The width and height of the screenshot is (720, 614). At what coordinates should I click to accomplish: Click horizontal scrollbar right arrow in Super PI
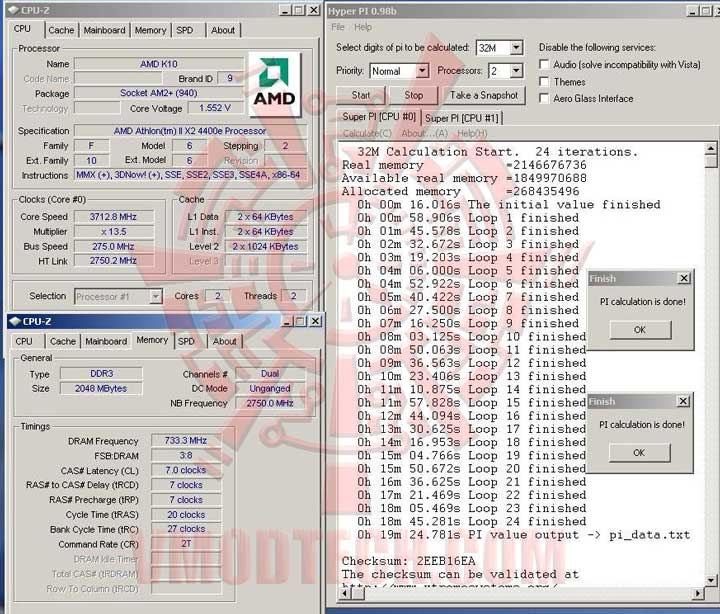click(698, 593)
